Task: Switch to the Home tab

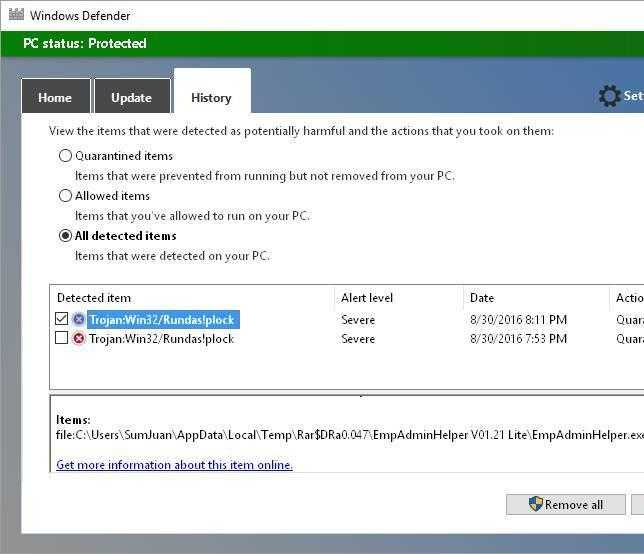Action: click(x=55, y=96)
